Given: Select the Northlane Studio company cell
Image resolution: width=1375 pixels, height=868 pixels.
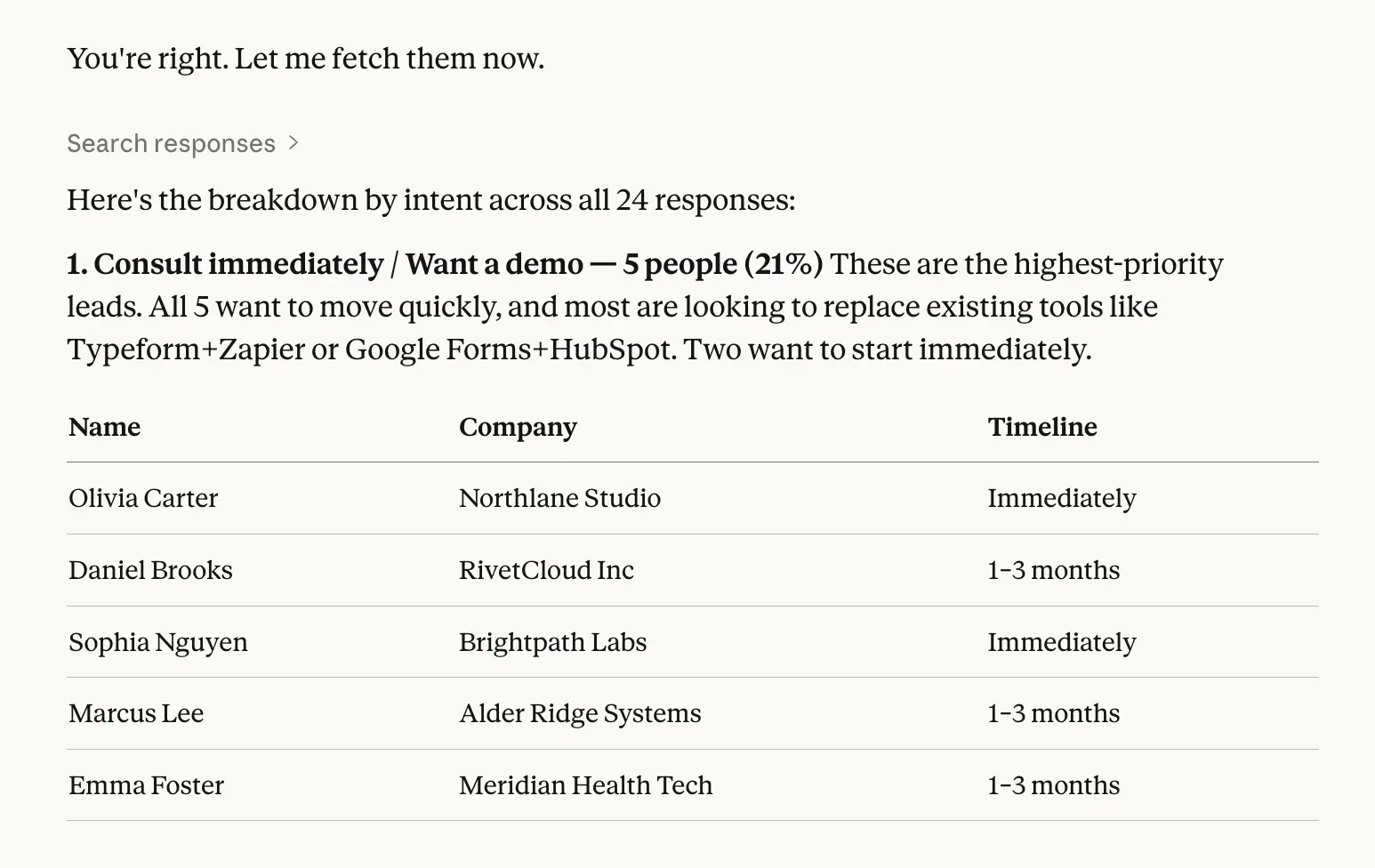Looking at the screenshot, I should click(x=559, y=498).
